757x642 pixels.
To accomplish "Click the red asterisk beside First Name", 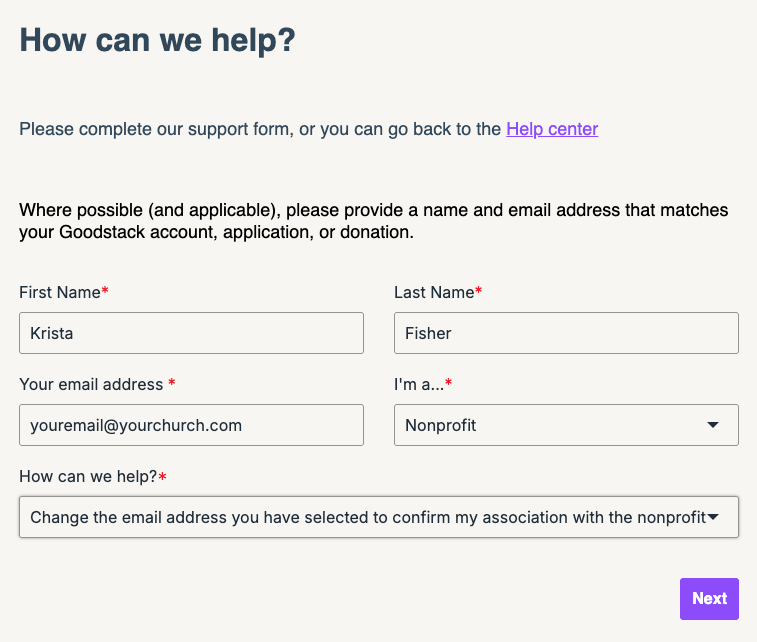I will (105, 293).
